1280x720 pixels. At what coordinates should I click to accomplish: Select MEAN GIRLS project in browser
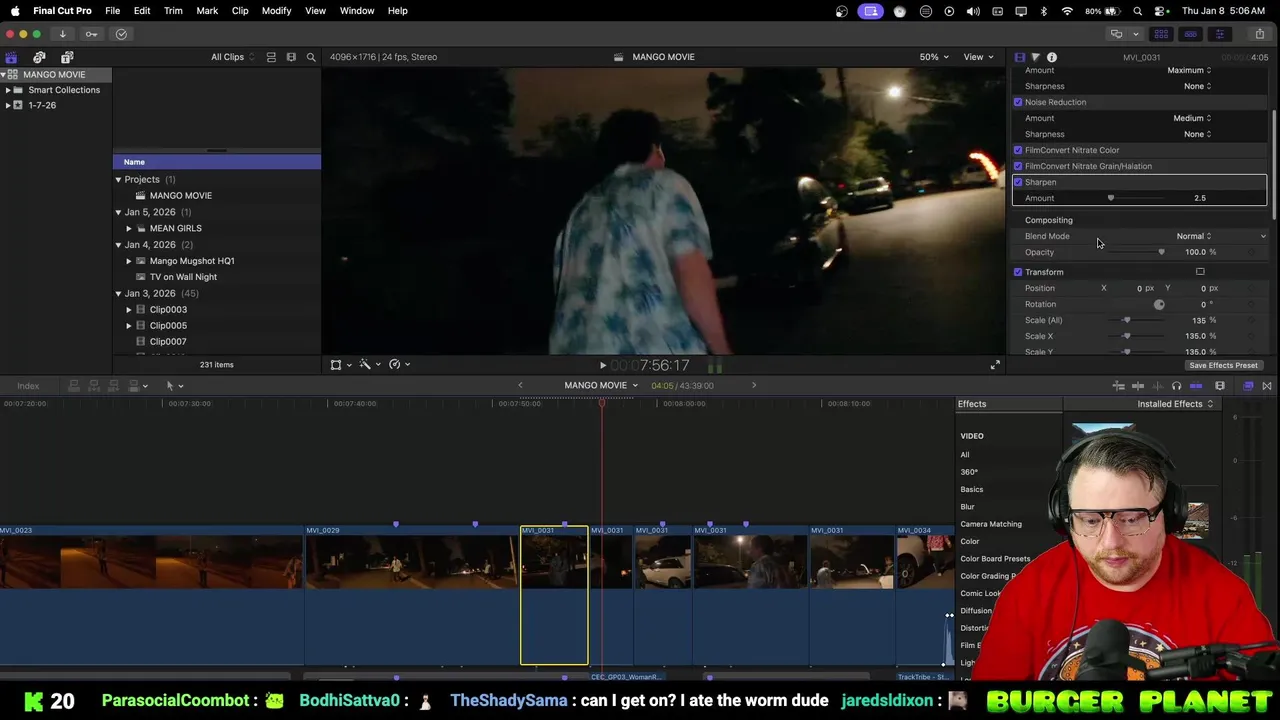(175, 228)
